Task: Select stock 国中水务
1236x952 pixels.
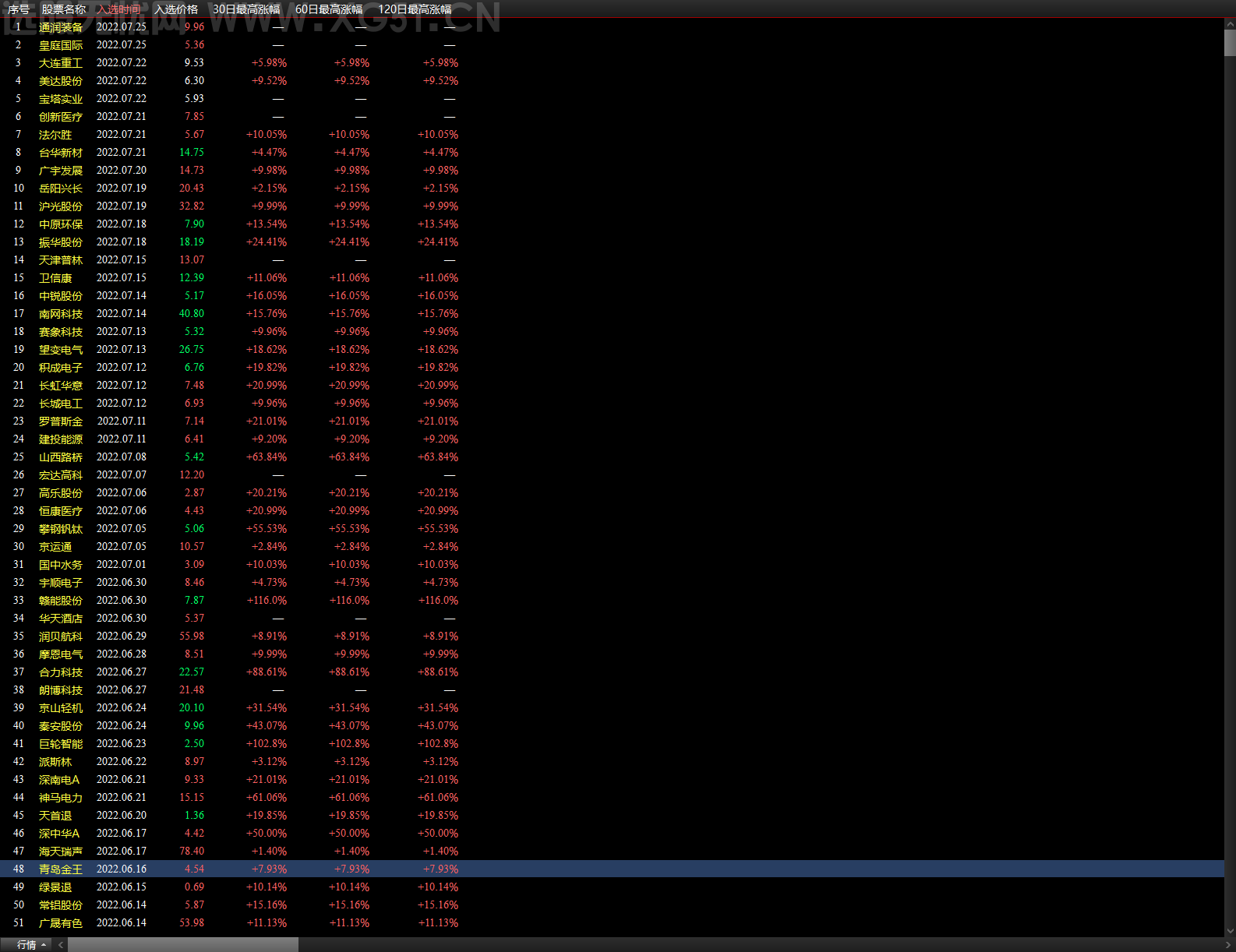Action: click(x=61, y=565)
